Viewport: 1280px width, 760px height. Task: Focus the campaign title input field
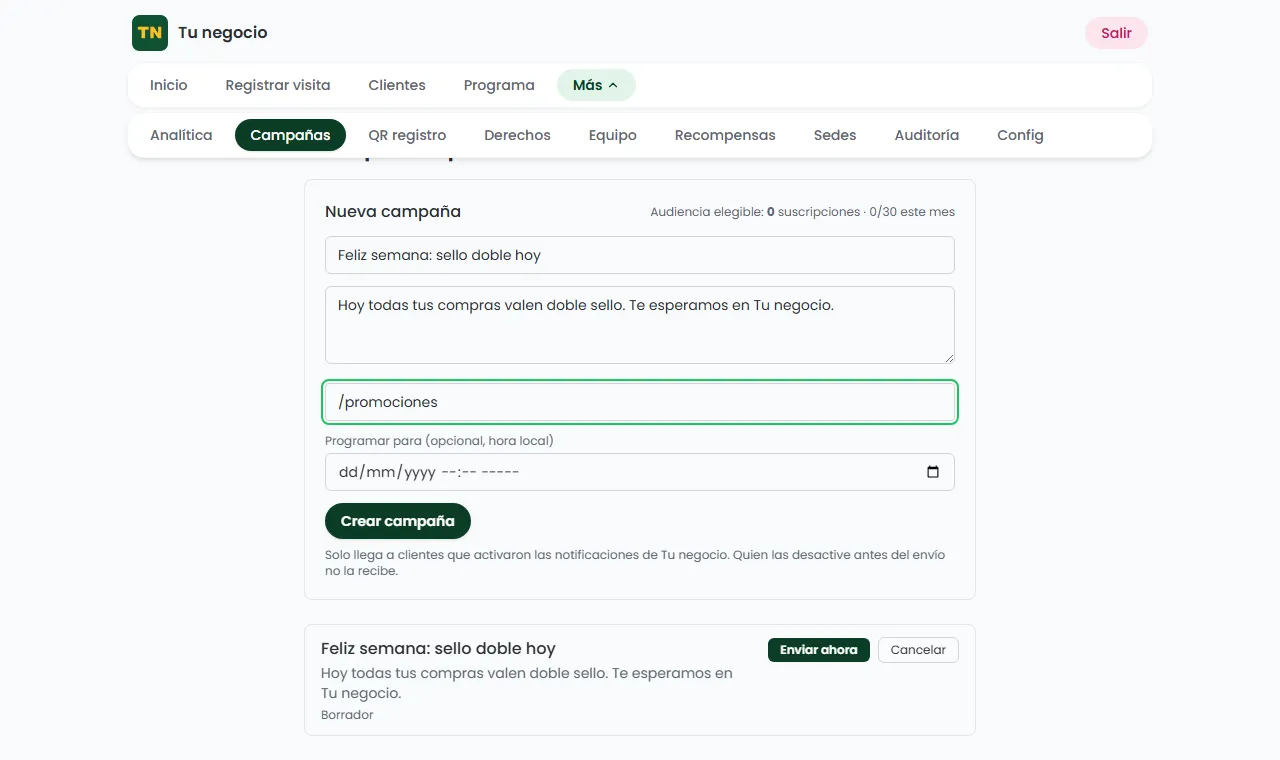click(x=640, y=255)
